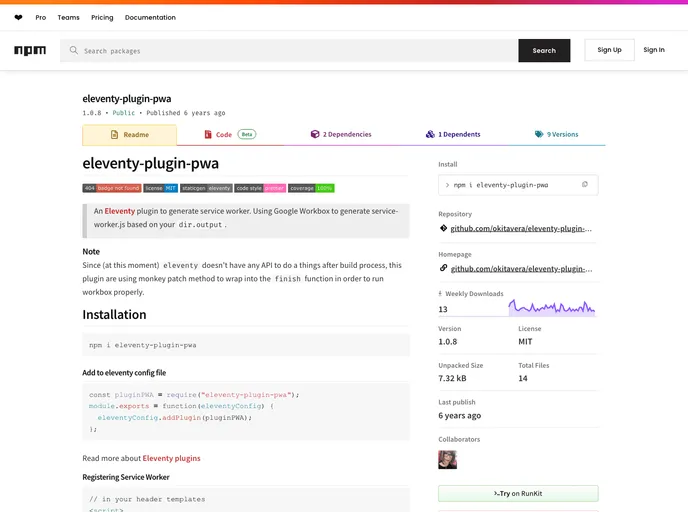
Task: Click the coverage 100% badge
Action: 312,188
